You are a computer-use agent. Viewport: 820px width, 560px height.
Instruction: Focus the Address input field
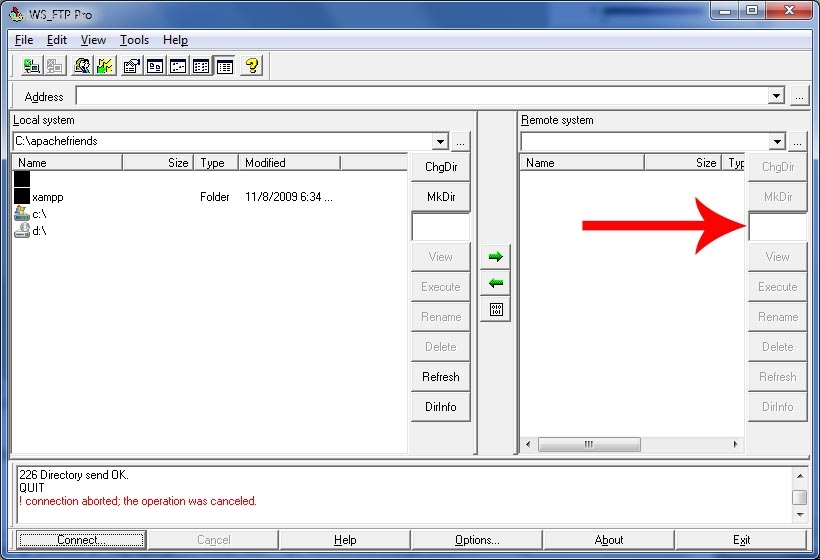(422, 96)
